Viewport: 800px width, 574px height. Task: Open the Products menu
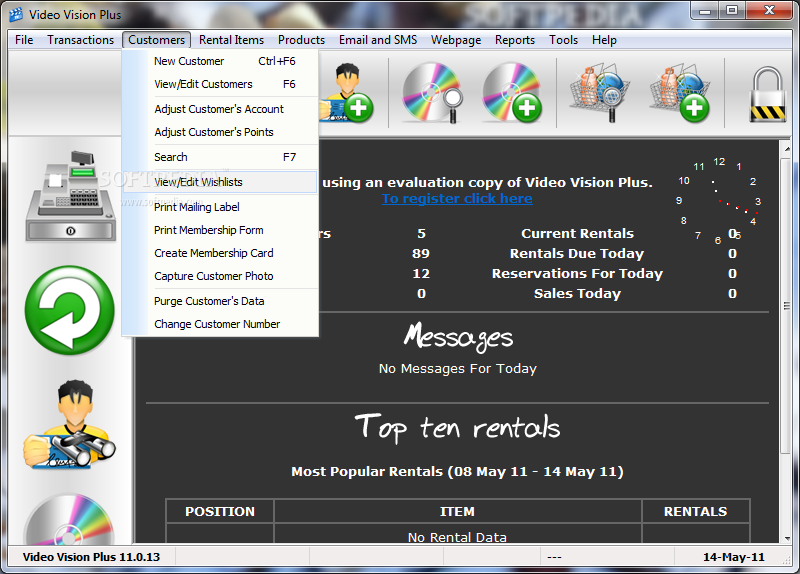point(301,40)
